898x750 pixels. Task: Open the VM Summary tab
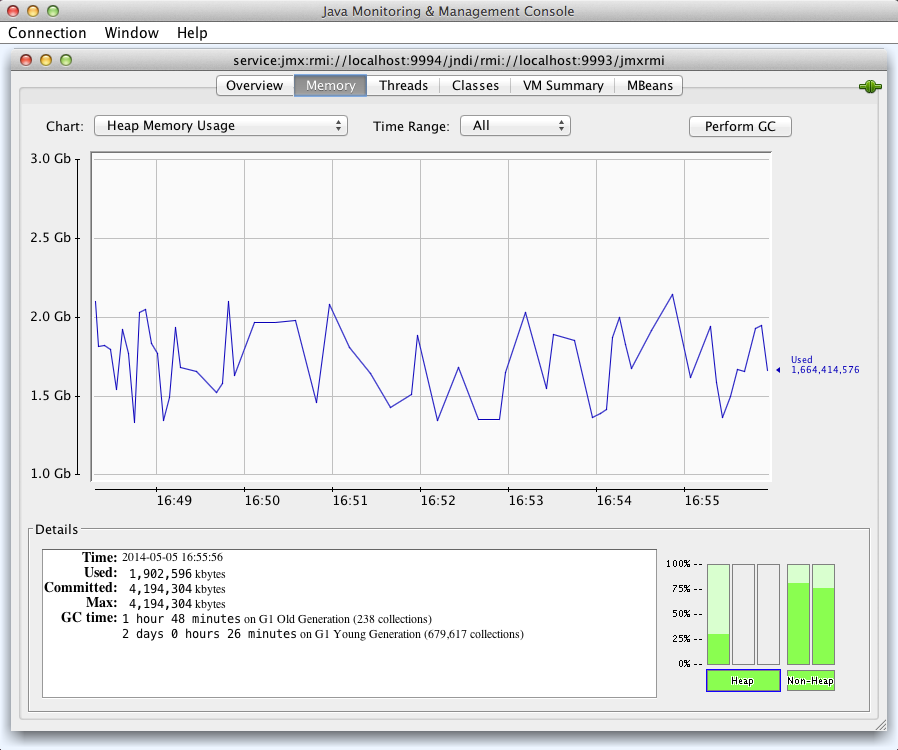[562, 85]
